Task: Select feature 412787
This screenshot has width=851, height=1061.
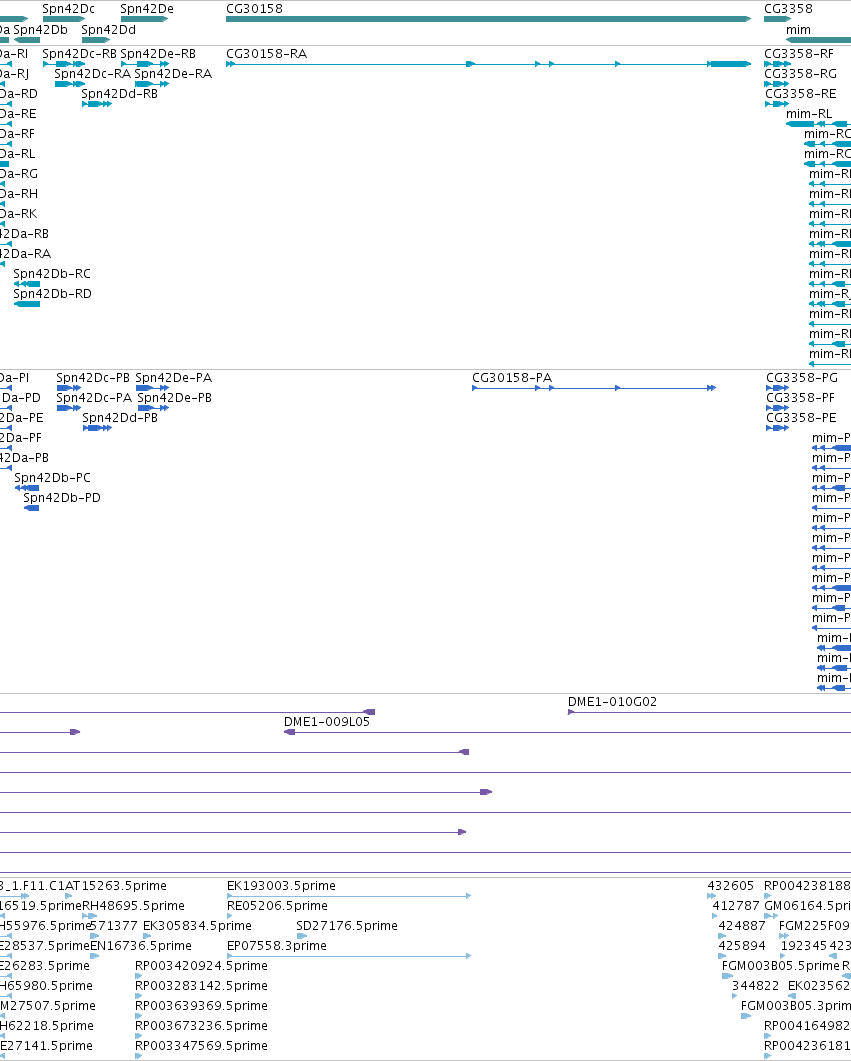Action: [736, 905]
